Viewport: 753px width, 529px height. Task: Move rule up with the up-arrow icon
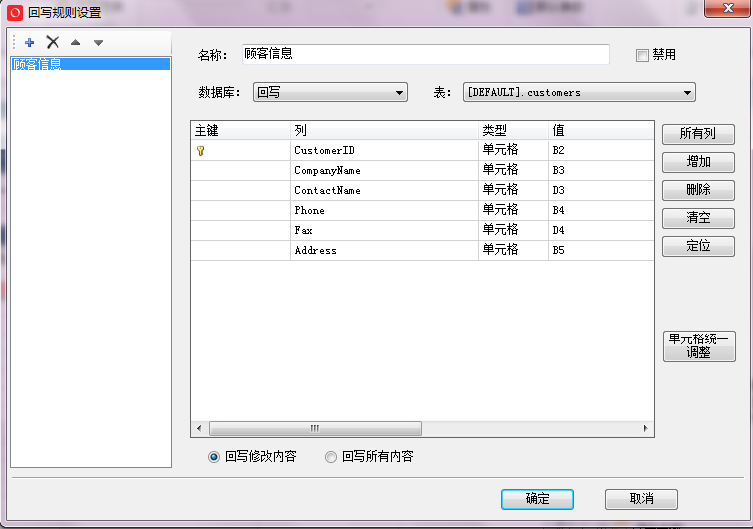point(75,42)
